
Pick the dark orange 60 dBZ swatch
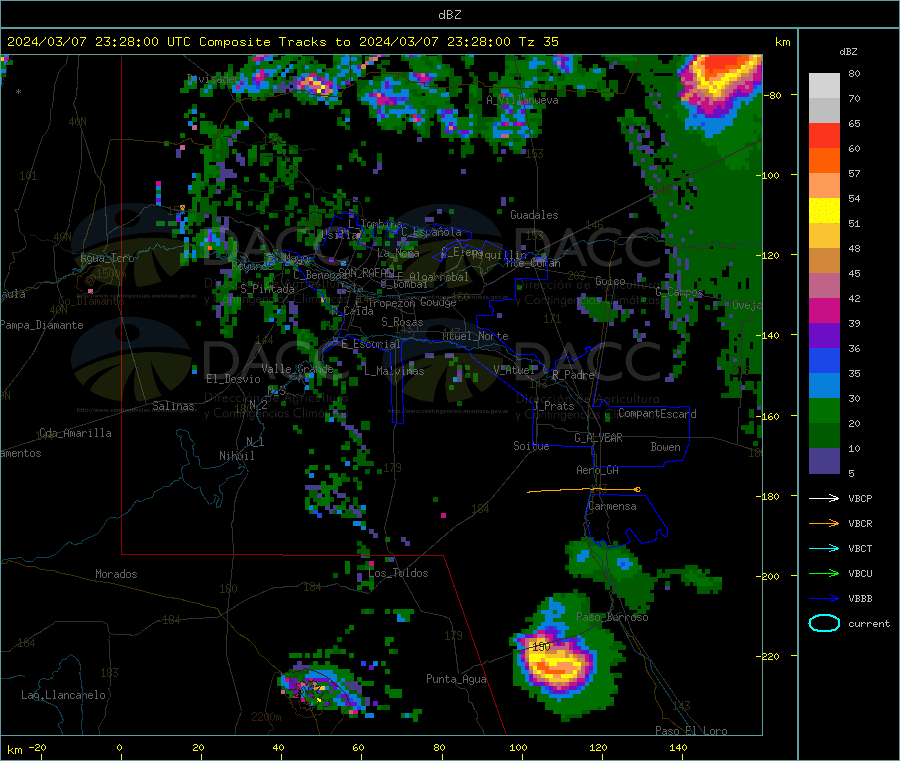(x=824, y=161)
